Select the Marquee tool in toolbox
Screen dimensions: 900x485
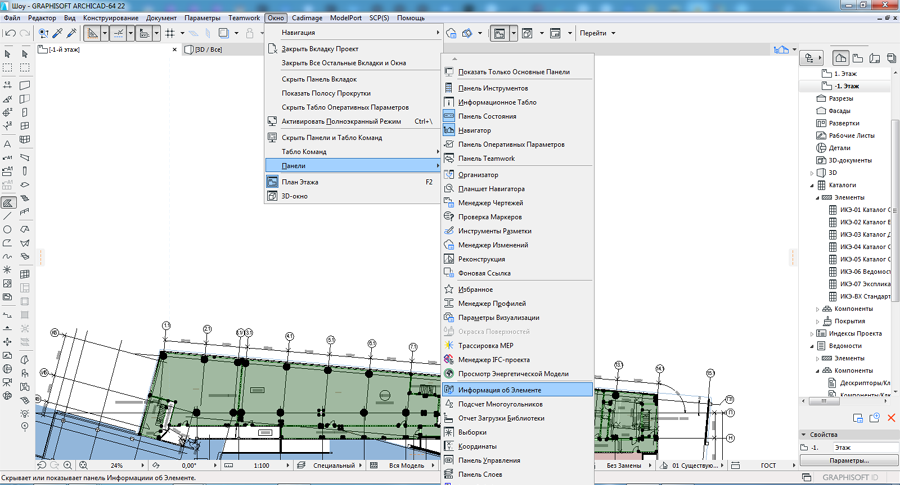7,67
